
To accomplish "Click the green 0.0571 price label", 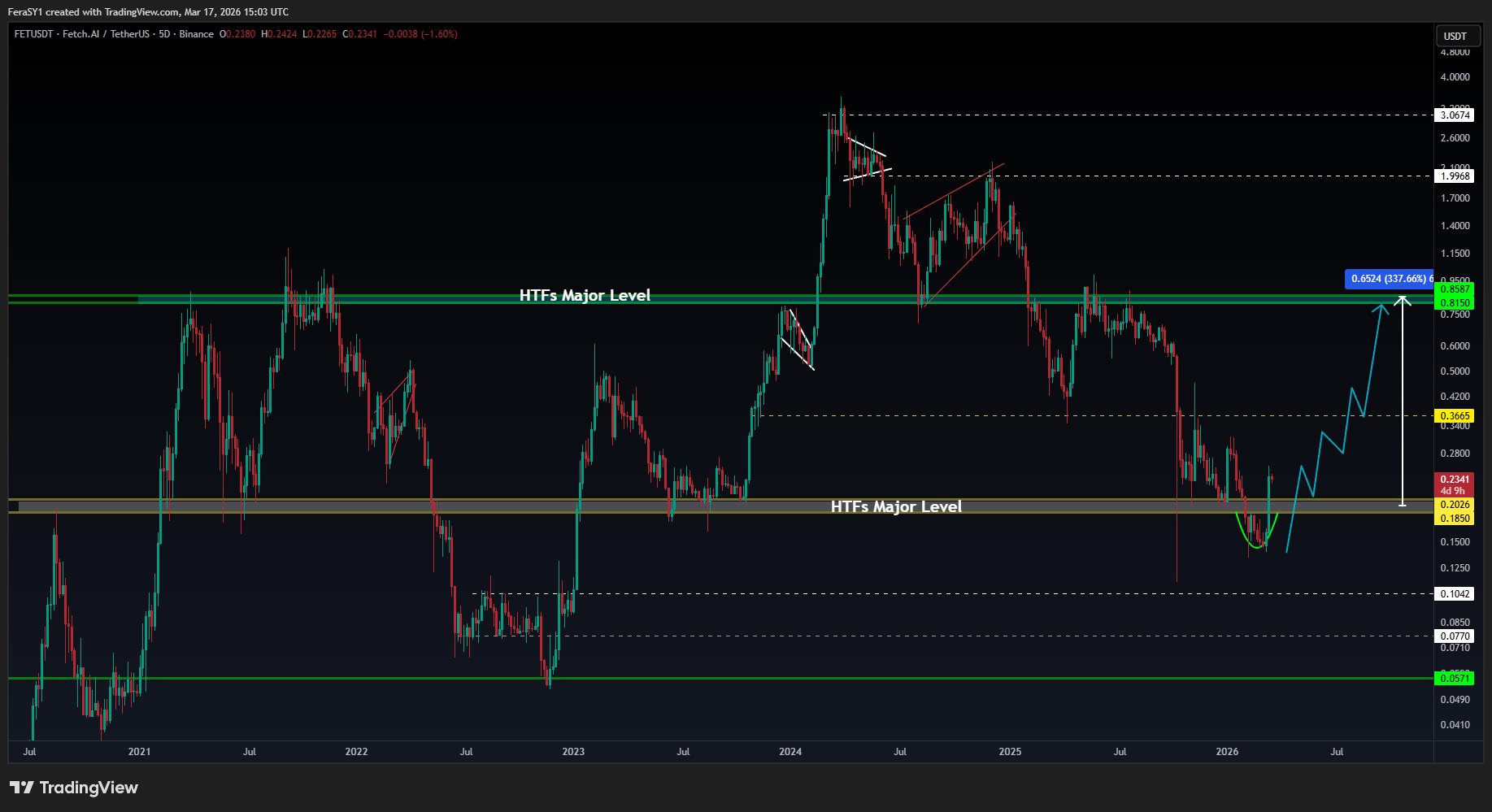I will [x=1455, y=679].
